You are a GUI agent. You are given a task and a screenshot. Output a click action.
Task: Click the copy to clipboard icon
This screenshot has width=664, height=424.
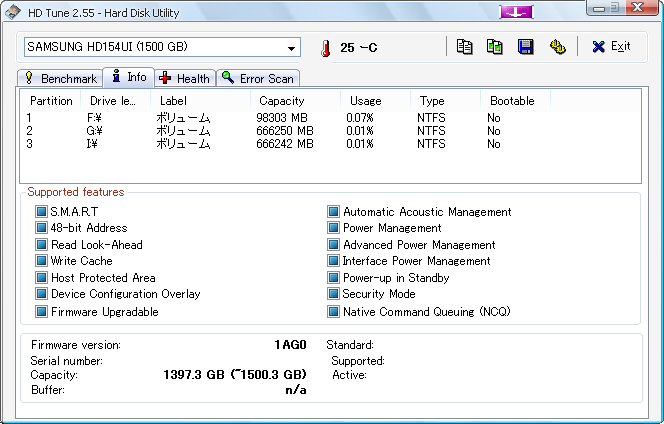point(464,47)
